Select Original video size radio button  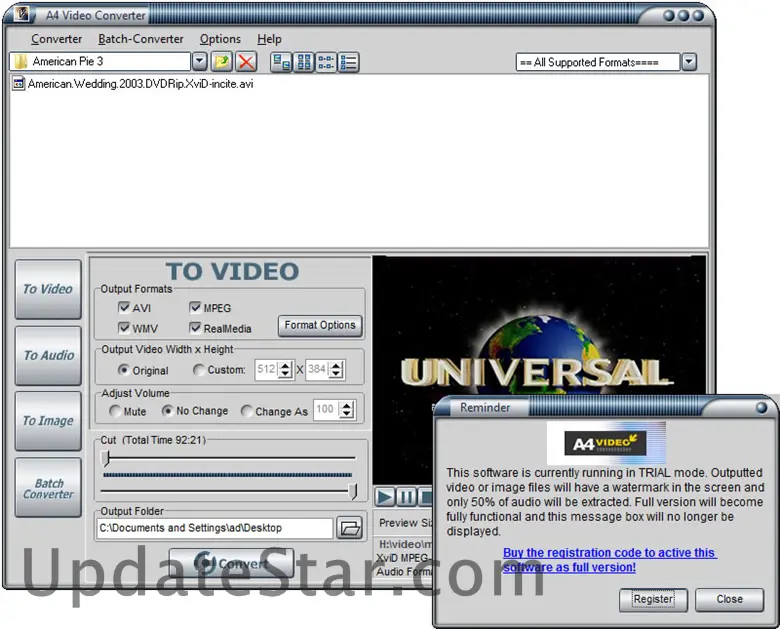[x=123, y=370]
